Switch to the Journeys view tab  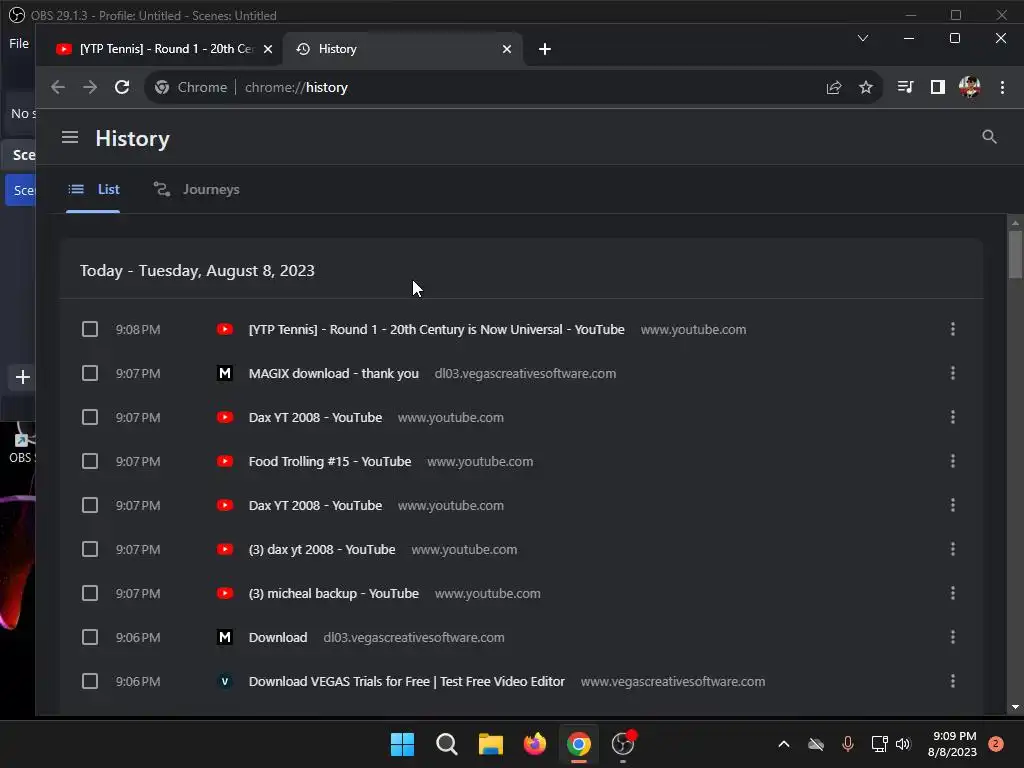tap(197, 189)
